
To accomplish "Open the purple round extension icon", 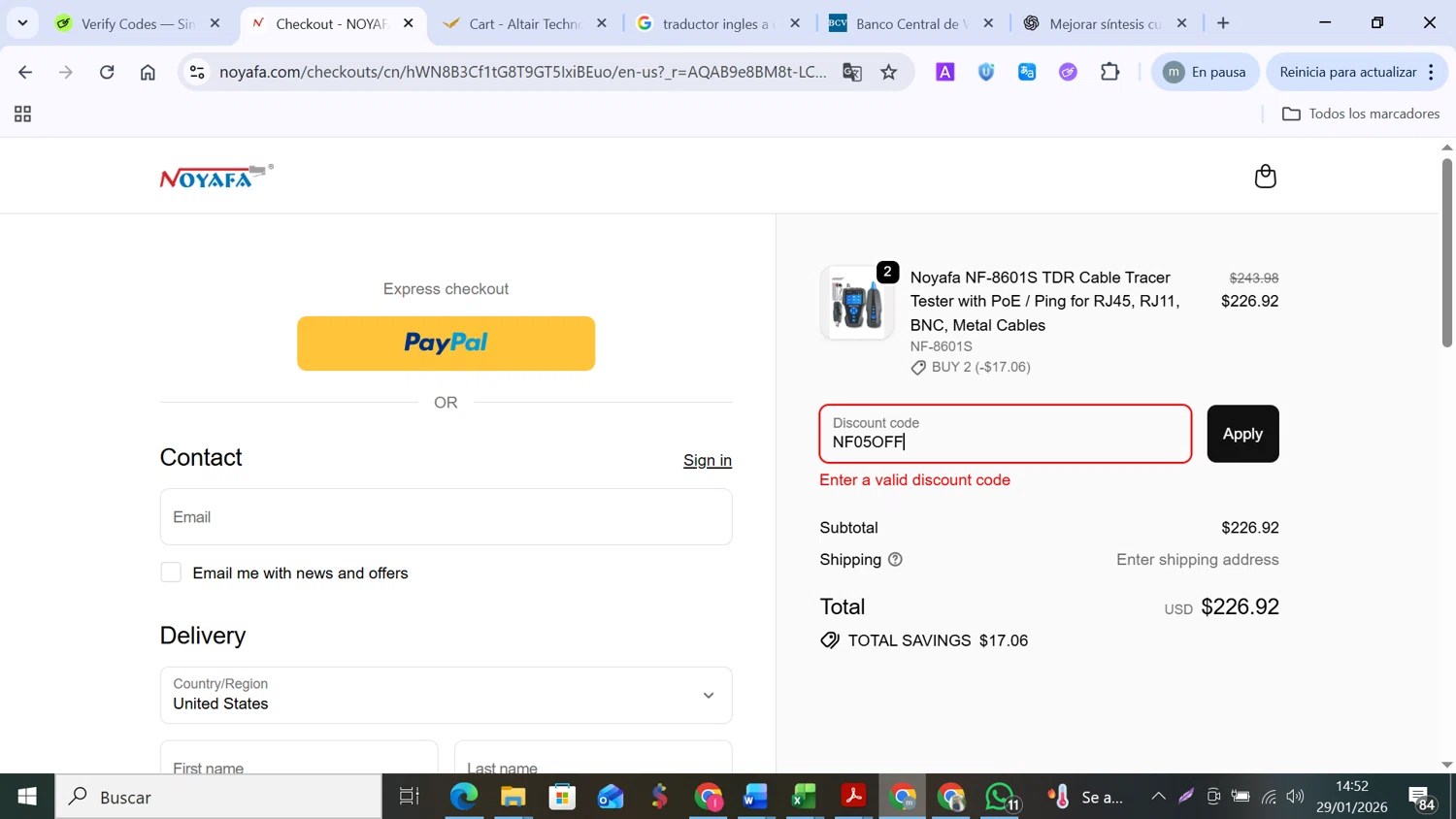I will (1068, 72).
